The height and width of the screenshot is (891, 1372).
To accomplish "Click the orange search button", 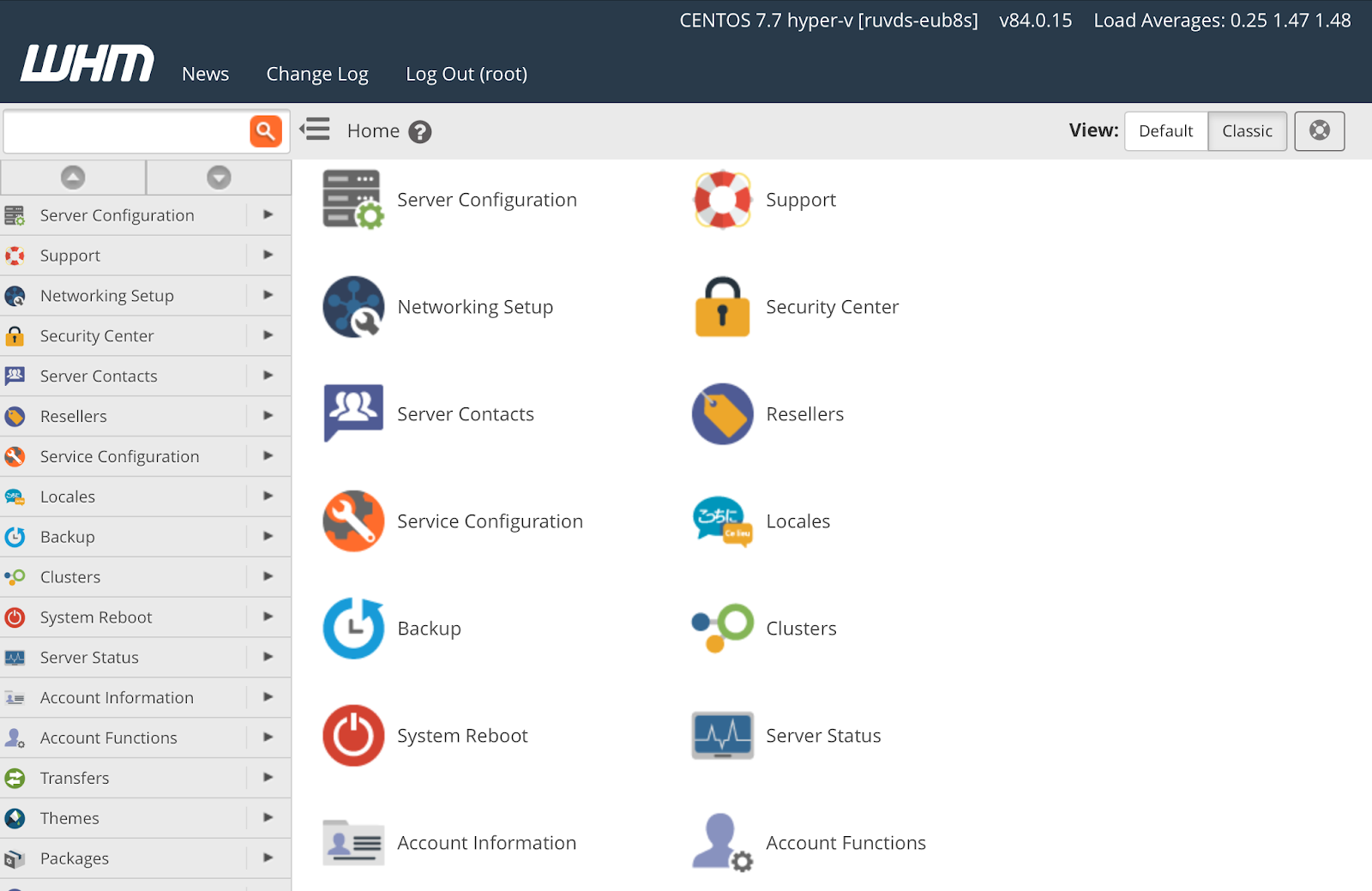I will tap(266, 131).
